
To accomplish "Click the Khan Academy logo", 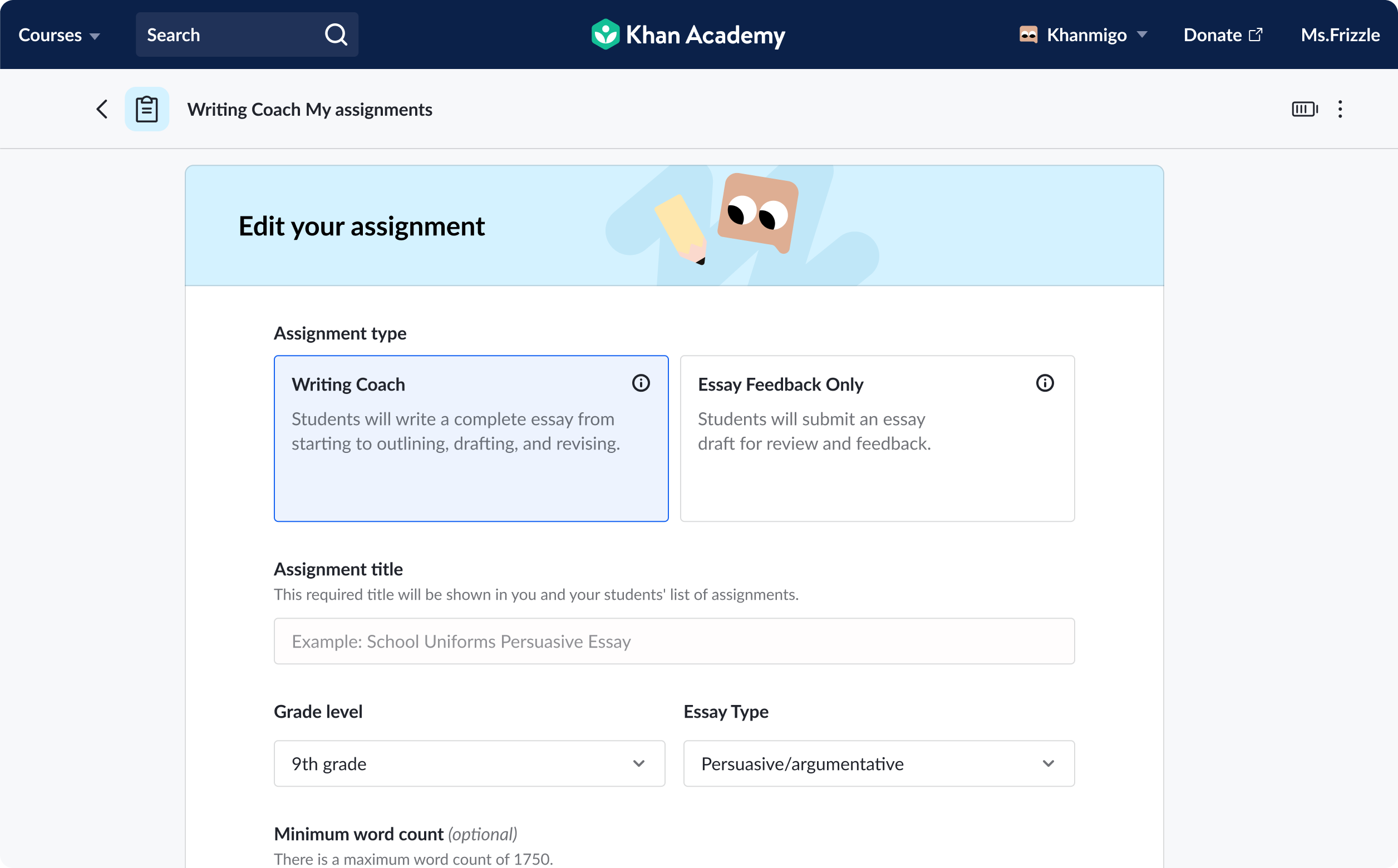I will pos(688,34).
